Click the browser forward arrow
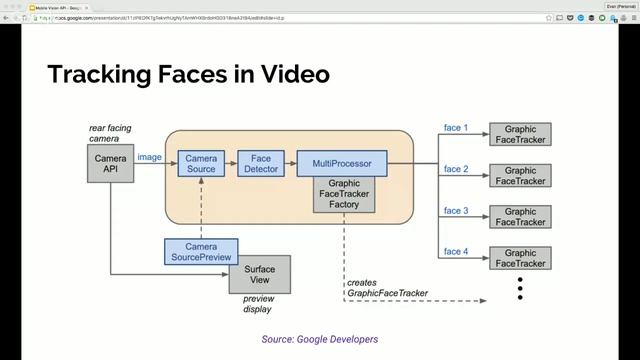Image resolution: width=640 pixels, height=360 pixels. click(x=16, y=18)
